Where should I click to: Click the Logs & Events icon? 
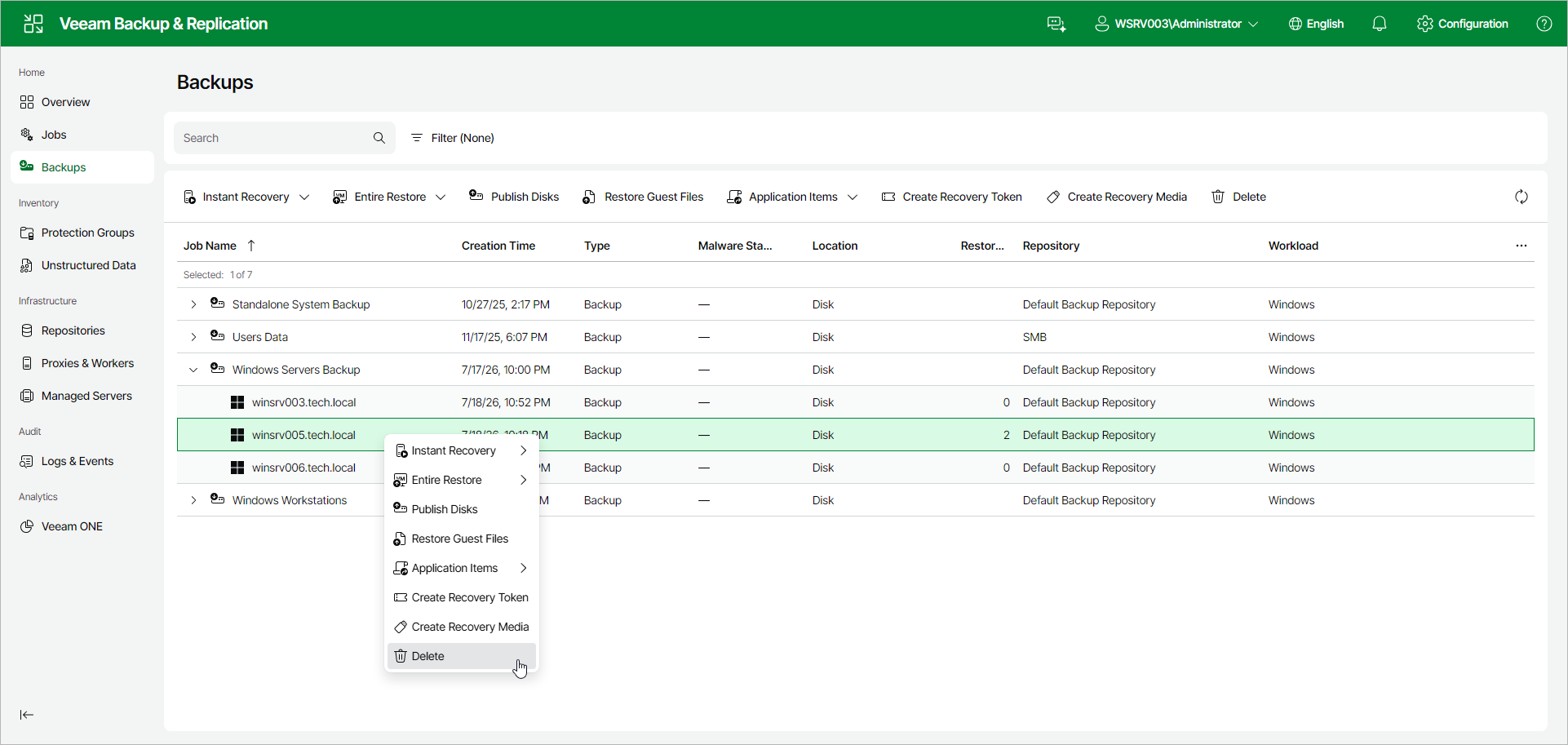(x=27, y=461)
